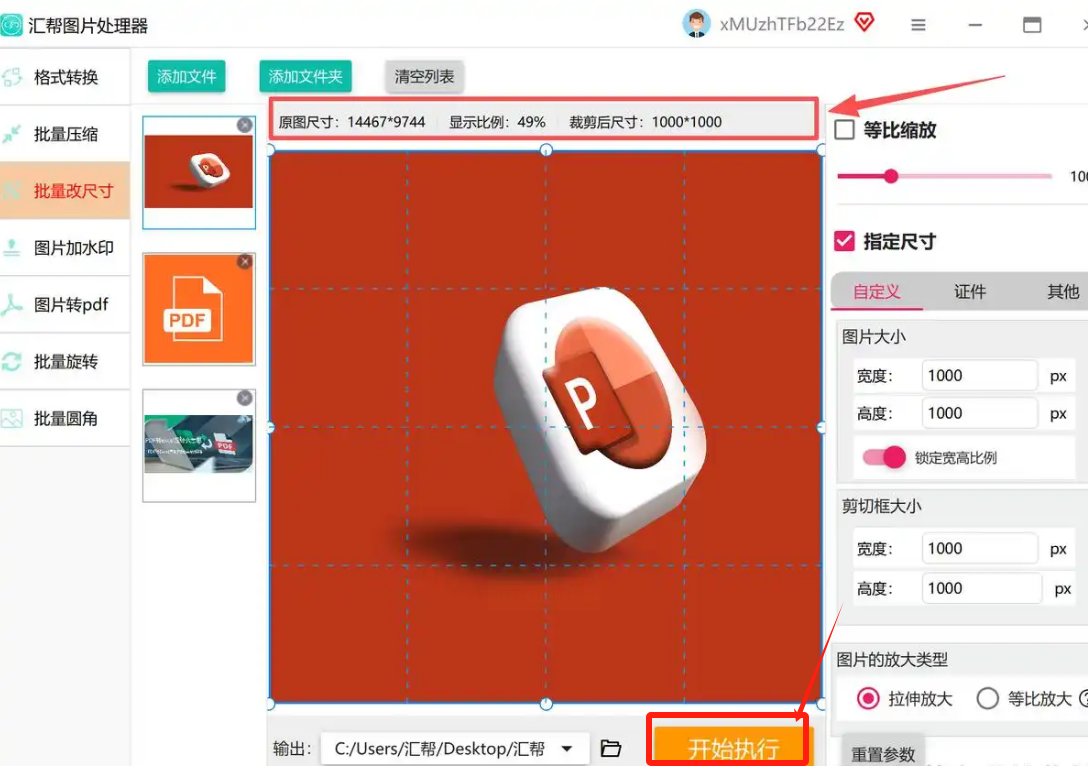The image size is (1088, 766).
Task: Click the 裁剪后尺寸: 1000*1000 text
Action: [x=645, y=122]
